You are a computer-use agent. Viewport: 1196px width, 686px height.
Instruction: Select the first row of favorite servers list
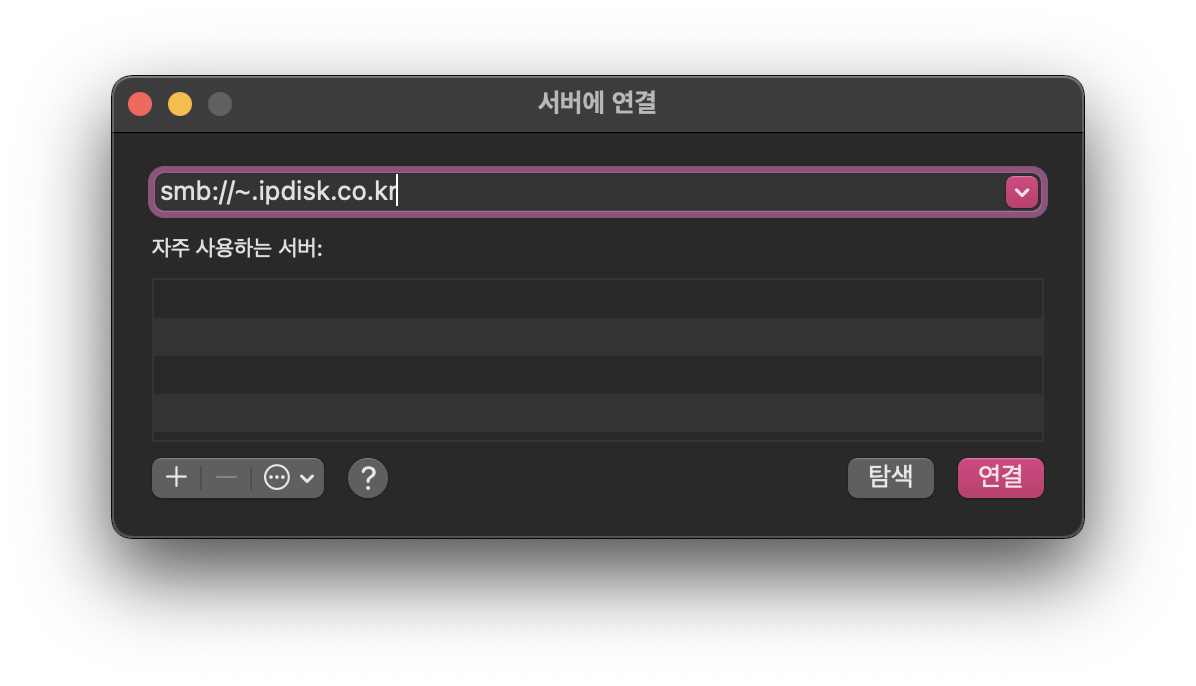point(597,298)
